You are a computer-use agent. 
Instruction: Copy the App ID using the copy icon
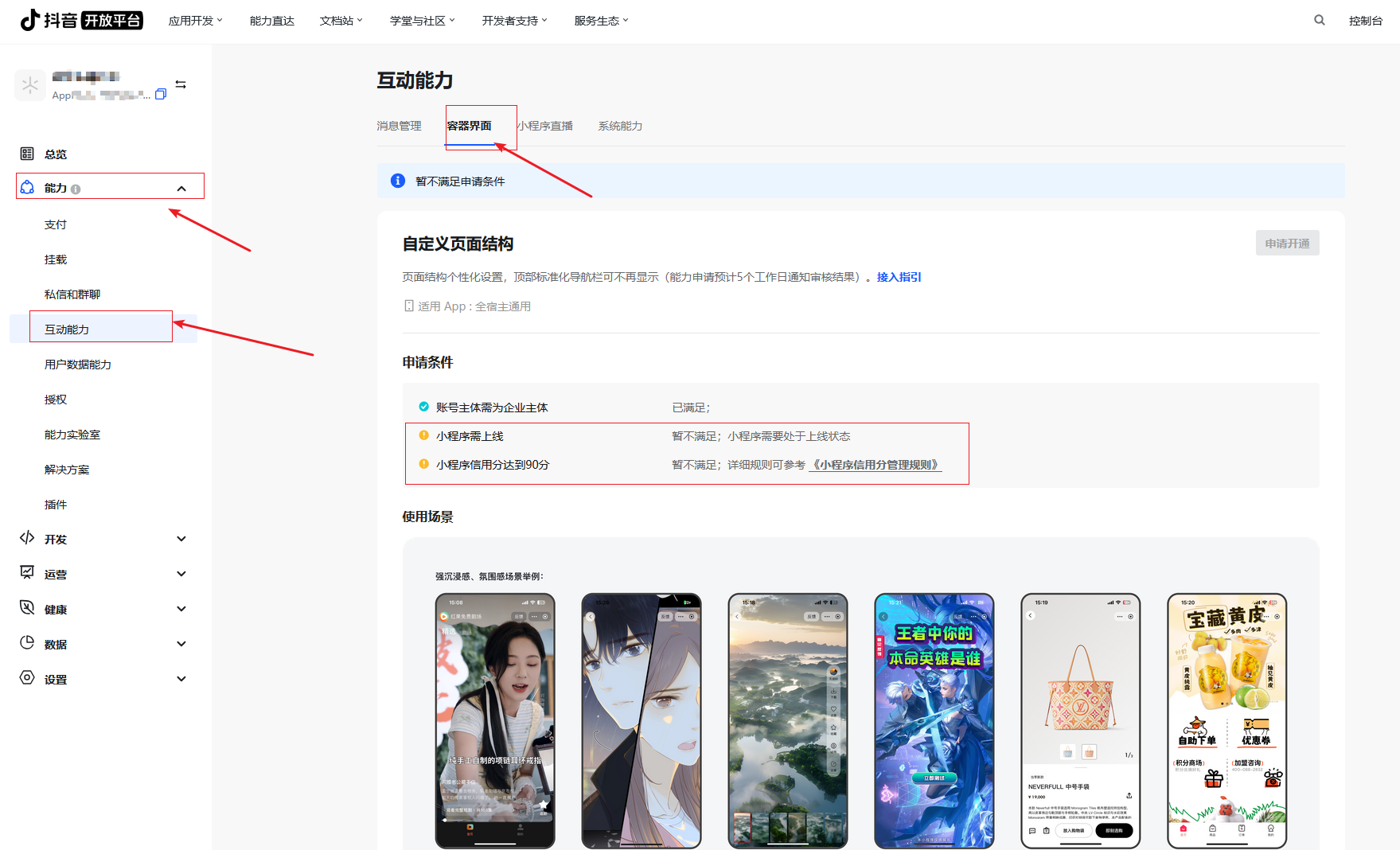point(161,94)
